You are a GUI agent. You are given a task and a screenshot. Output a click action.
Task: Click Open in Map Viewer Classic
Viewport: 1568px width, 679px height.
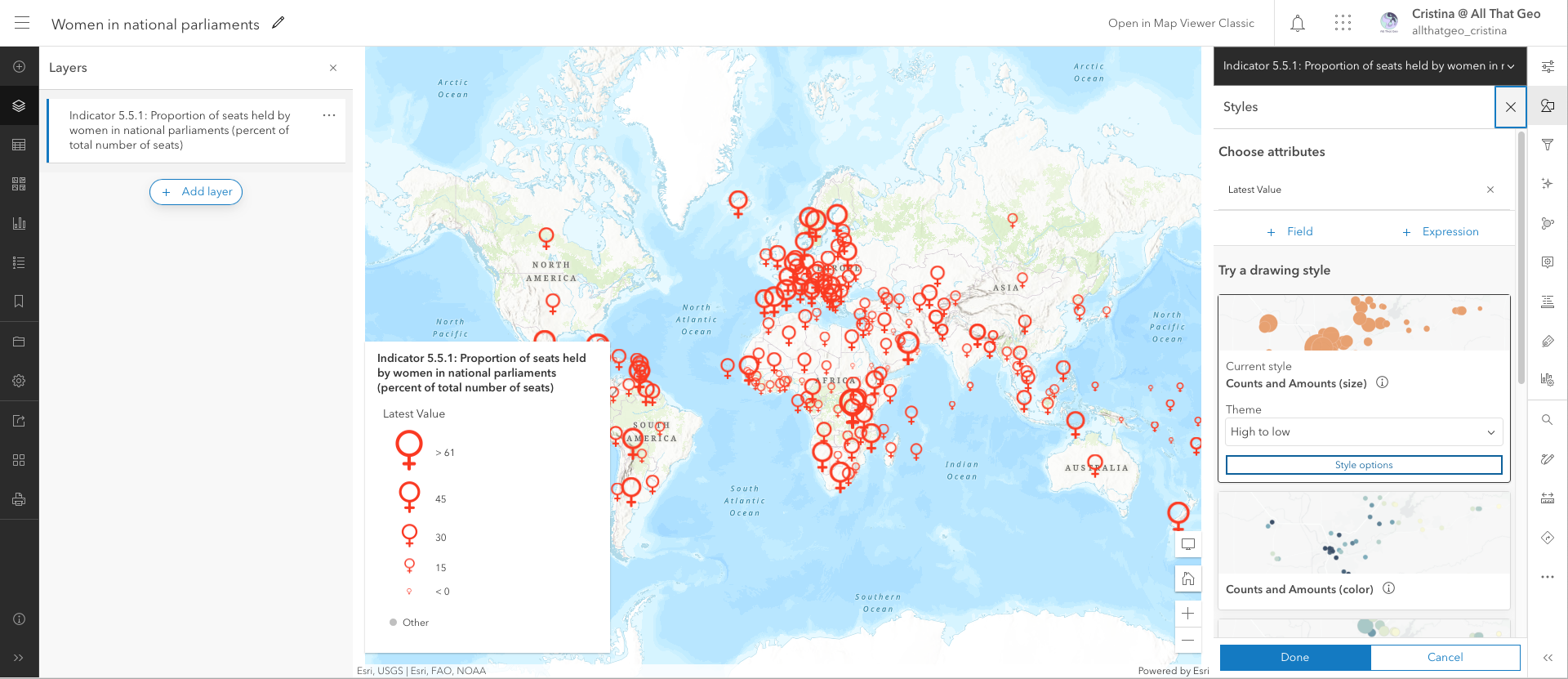(x=1181, y=23)
